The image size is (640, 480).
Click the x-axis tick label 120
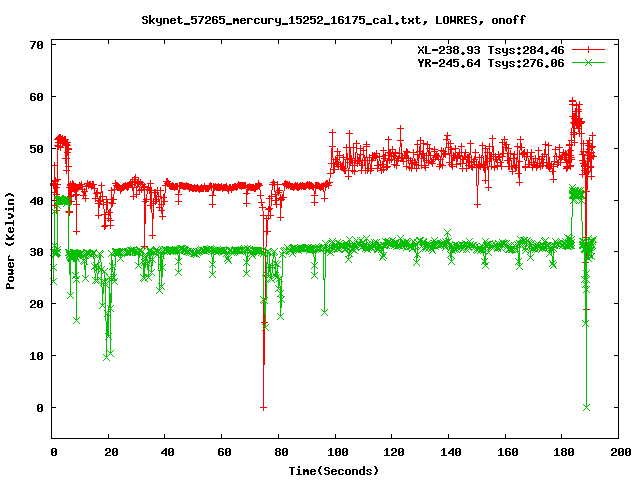[x=394, y=452]
